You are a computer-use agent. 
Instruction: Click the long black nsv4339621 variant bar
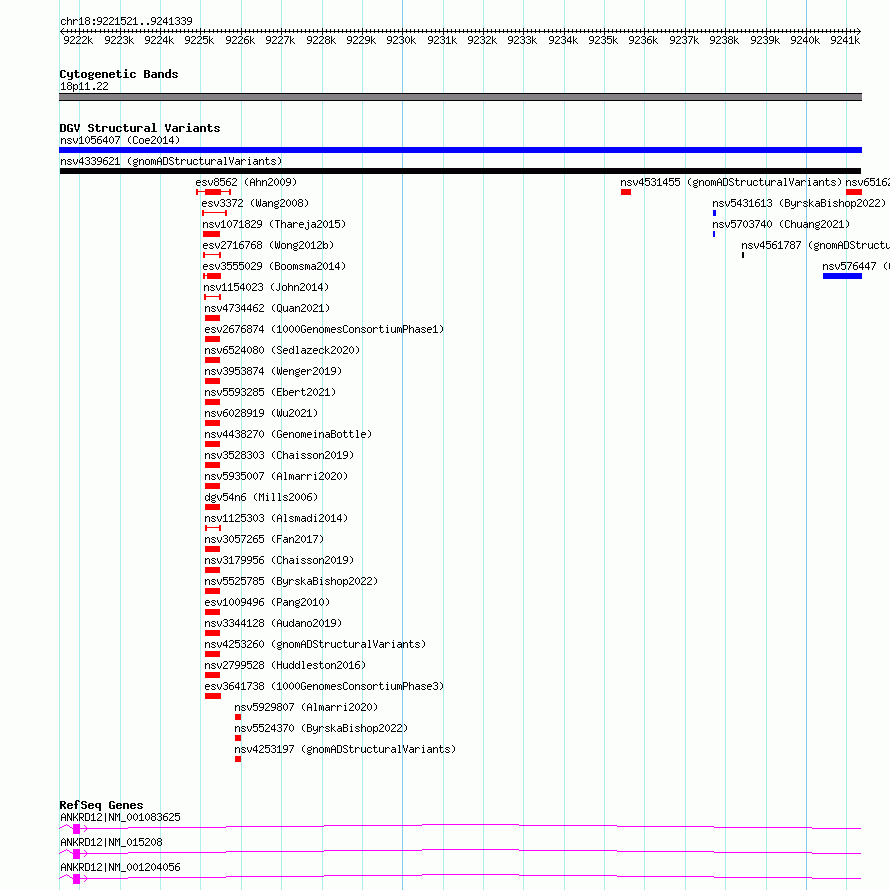460,171
